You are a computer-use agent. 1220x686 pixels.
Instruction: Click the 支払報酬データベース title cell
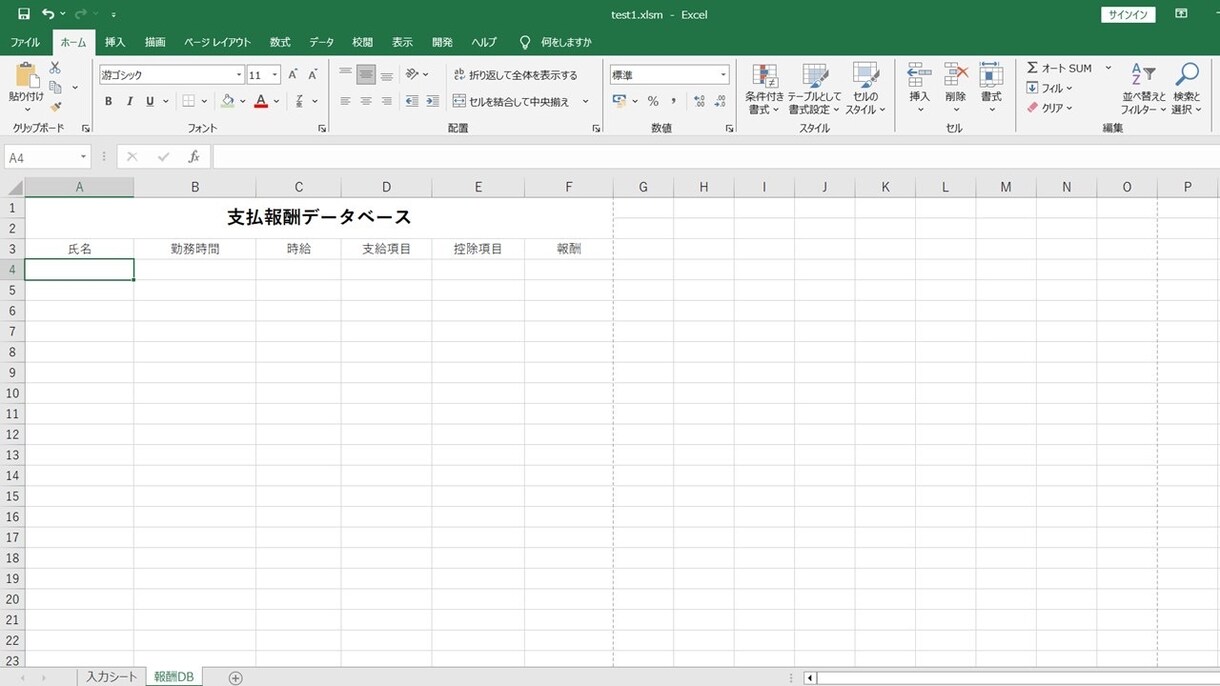click(319, 217)
